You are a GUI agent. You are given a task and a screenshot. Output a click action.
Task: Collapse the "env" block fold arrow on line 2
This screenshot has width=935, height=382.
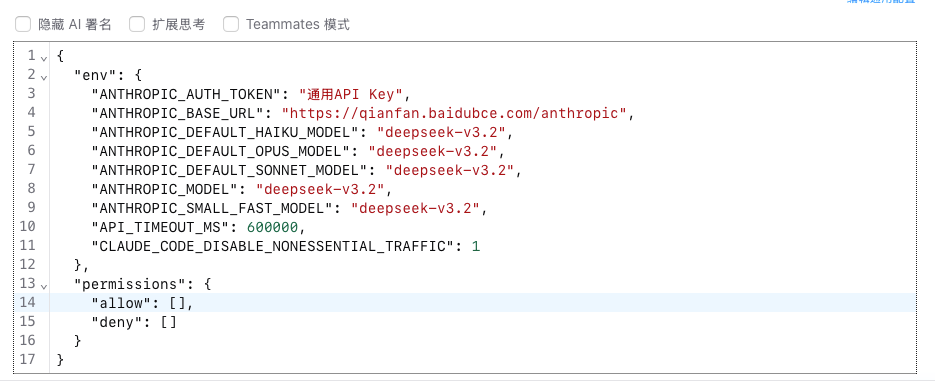[44, 77]
